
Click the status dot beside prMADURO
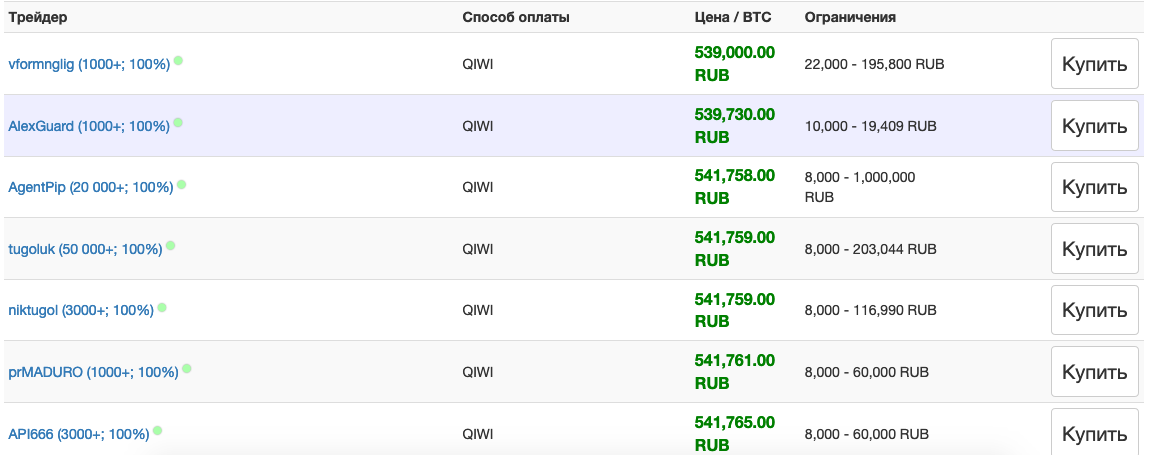(187, 369)
